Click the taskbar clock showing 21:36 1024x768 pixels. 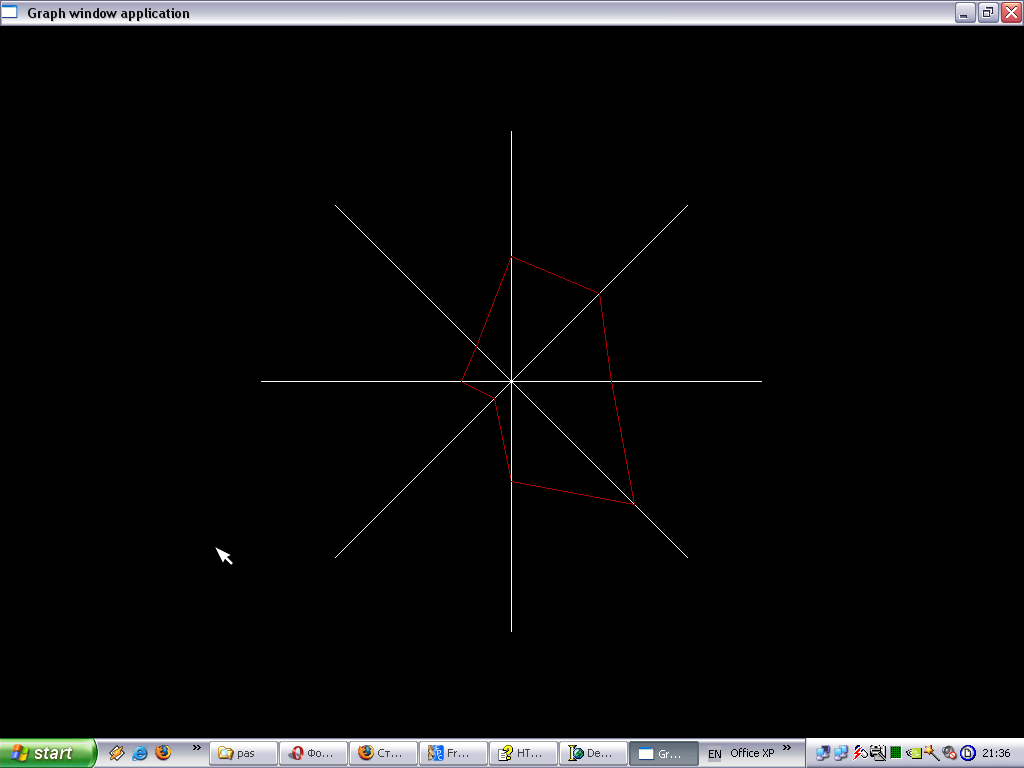click(x=996, y=753)
